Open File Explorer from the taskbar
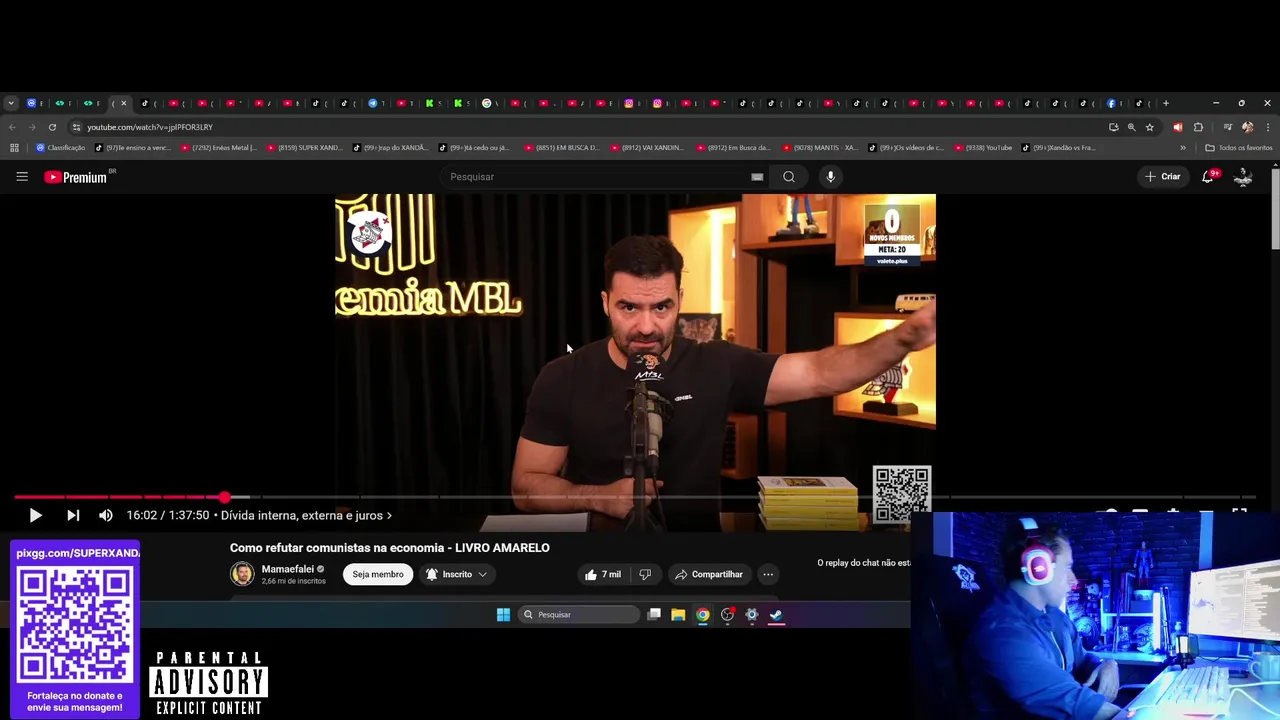The width and height of the screenshot is (1280, 720). click(678, 615)
